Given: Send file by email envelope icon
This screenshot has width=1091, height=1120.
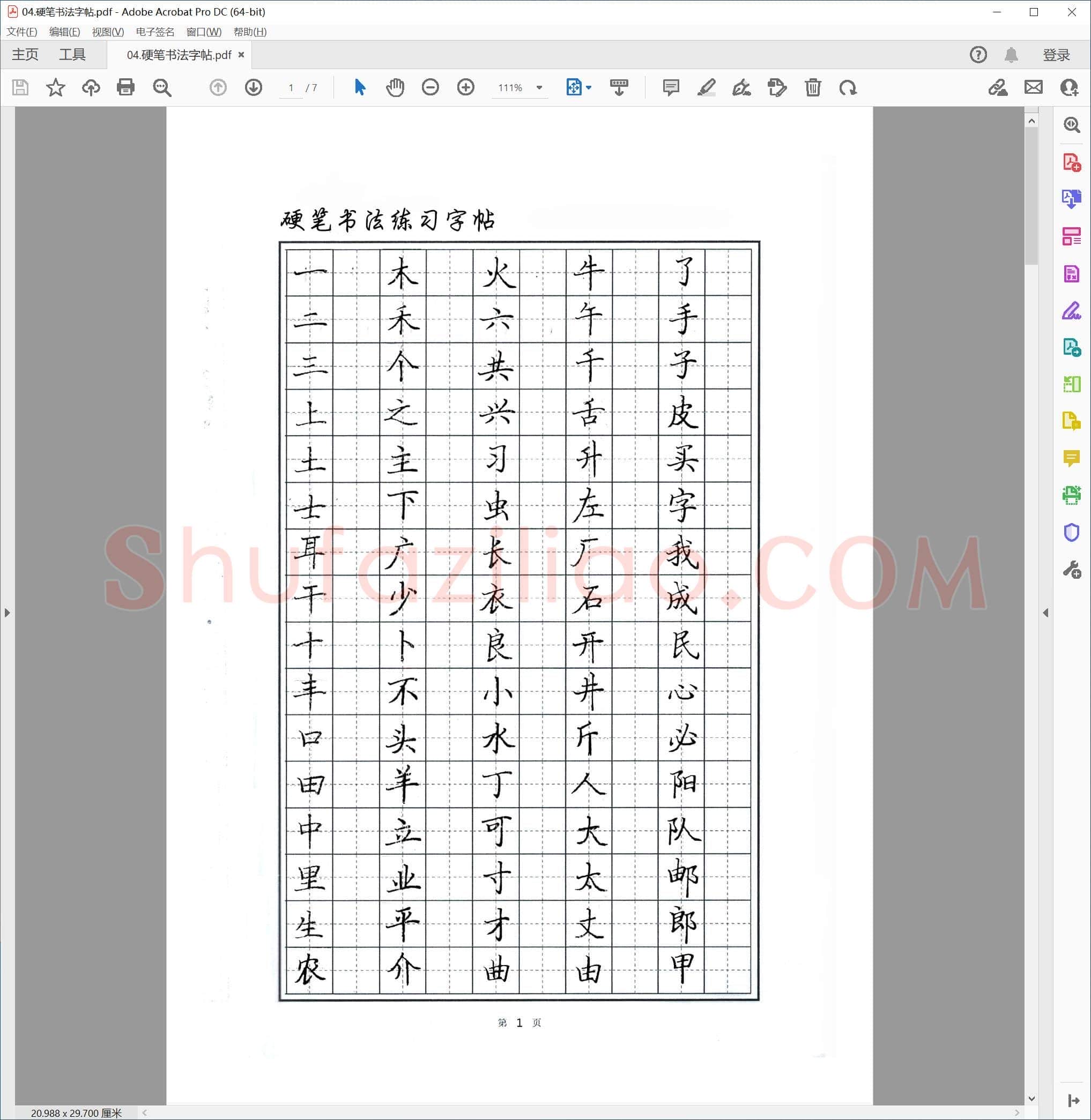Looking at the screenshot, I should pos(1034,88).
